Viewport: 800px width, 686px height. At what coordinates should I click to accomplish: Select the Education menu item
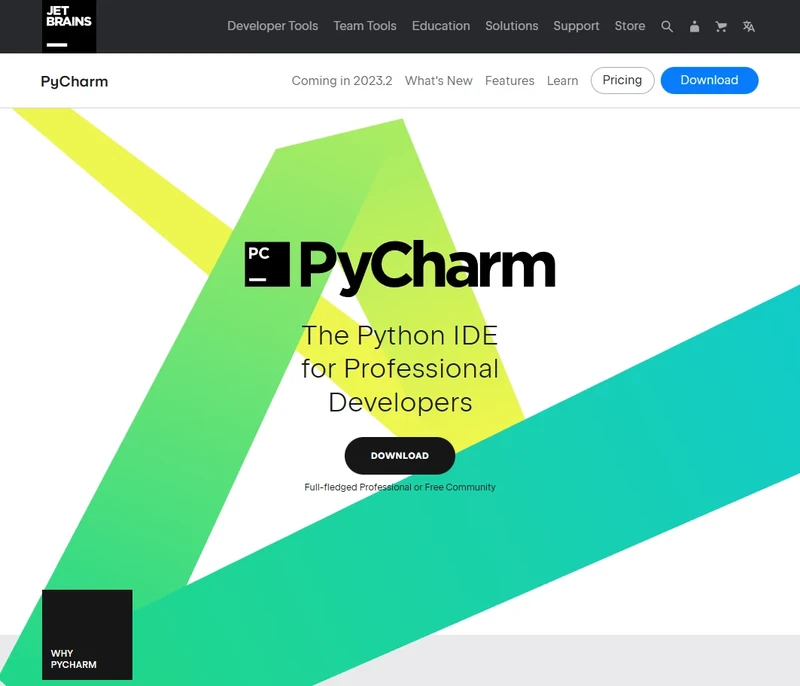point(441,26)
